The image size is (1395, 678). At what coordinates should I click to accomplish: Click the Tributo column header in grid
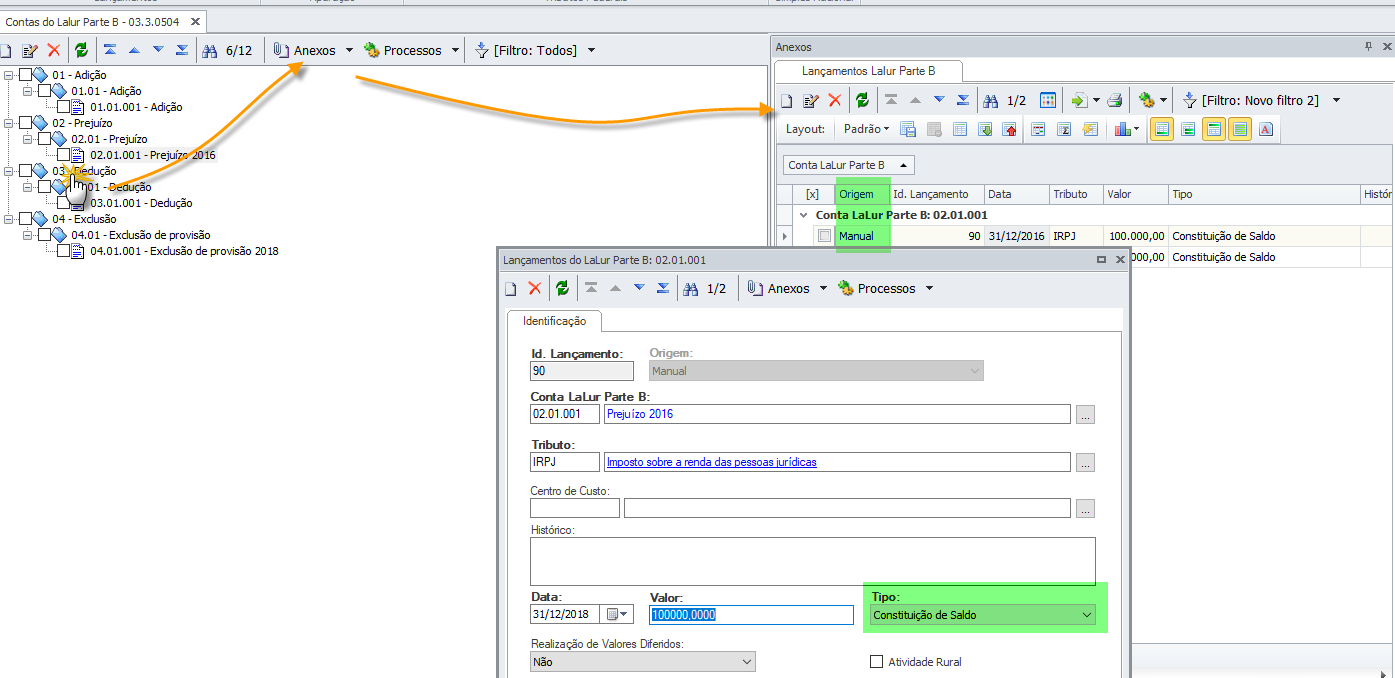point(1075,194)
